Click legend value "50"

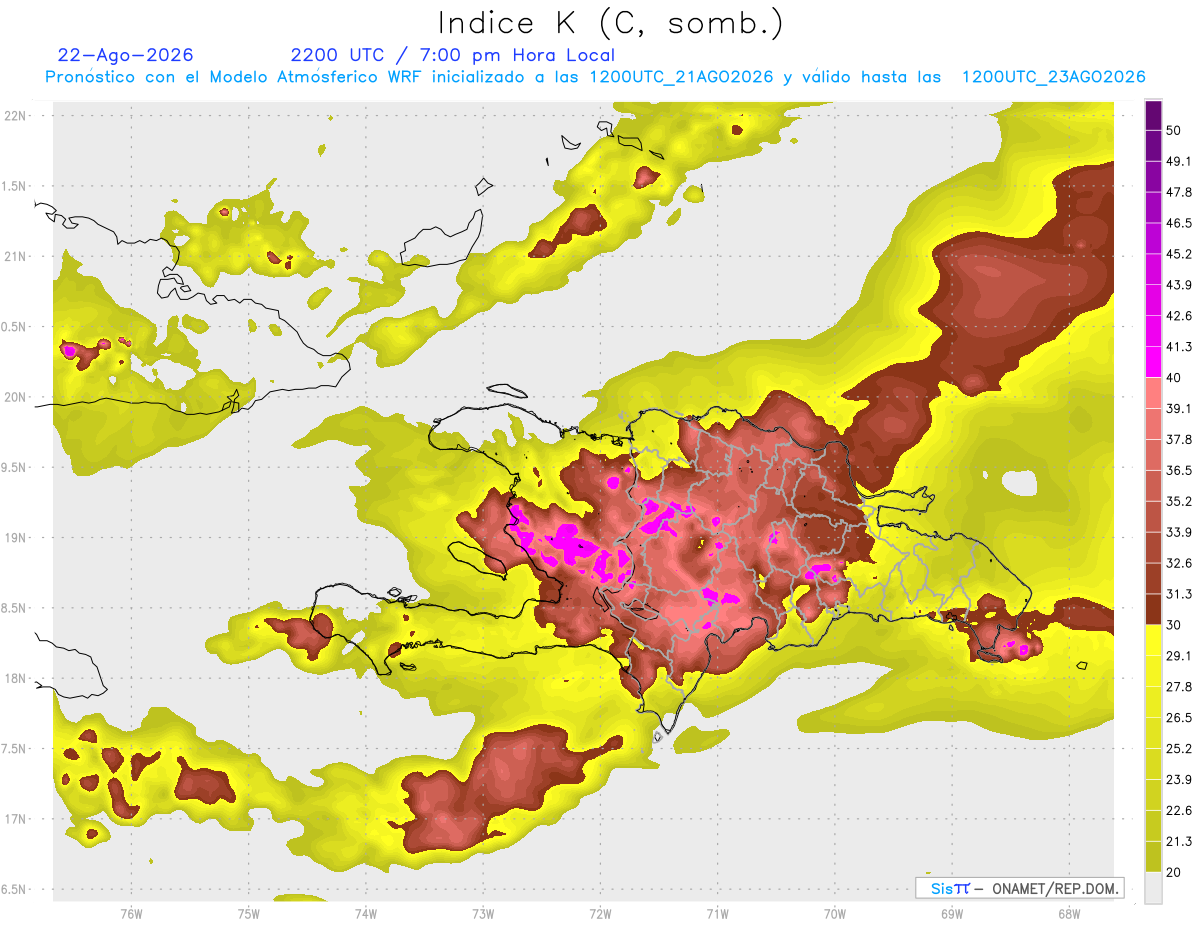(x=1173, y=130)
